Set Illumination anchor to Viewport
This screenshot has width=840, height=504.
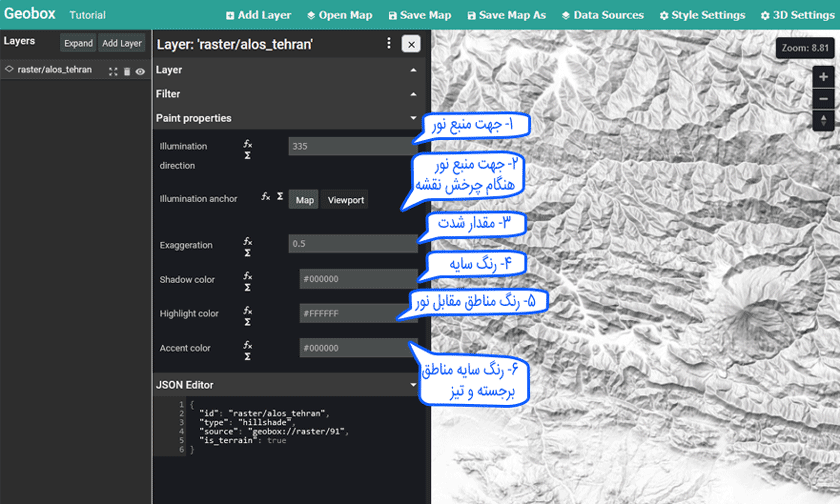346,200
